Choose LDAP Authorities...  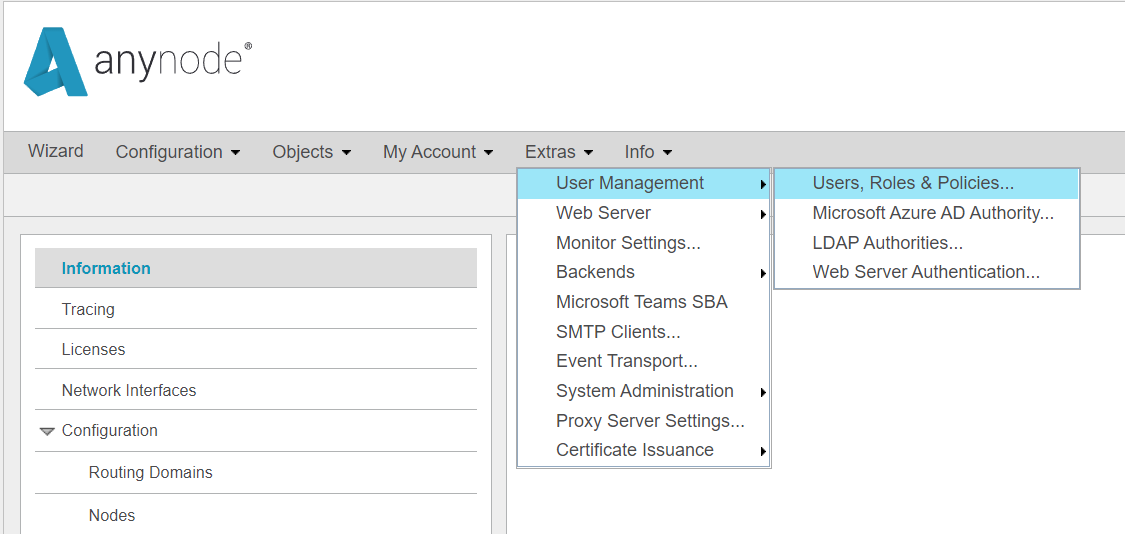pyautogui.click(x=926, y=243)
